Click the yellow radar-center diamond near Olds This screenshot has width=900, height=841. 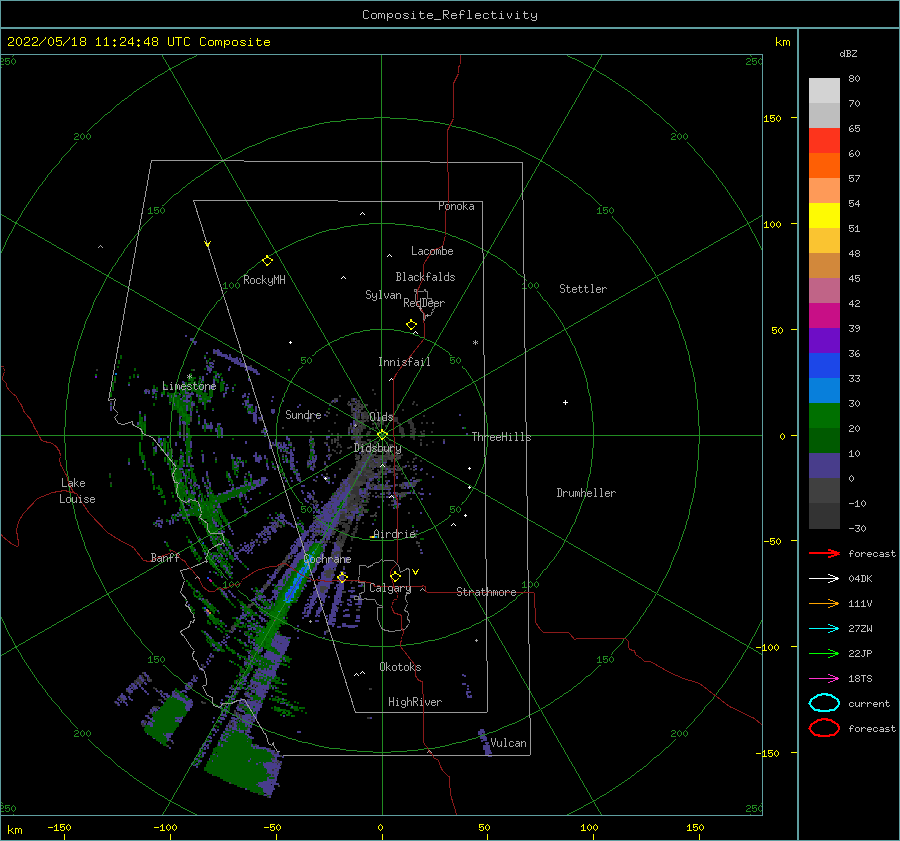pyautogui.click(x=382, y=435)
